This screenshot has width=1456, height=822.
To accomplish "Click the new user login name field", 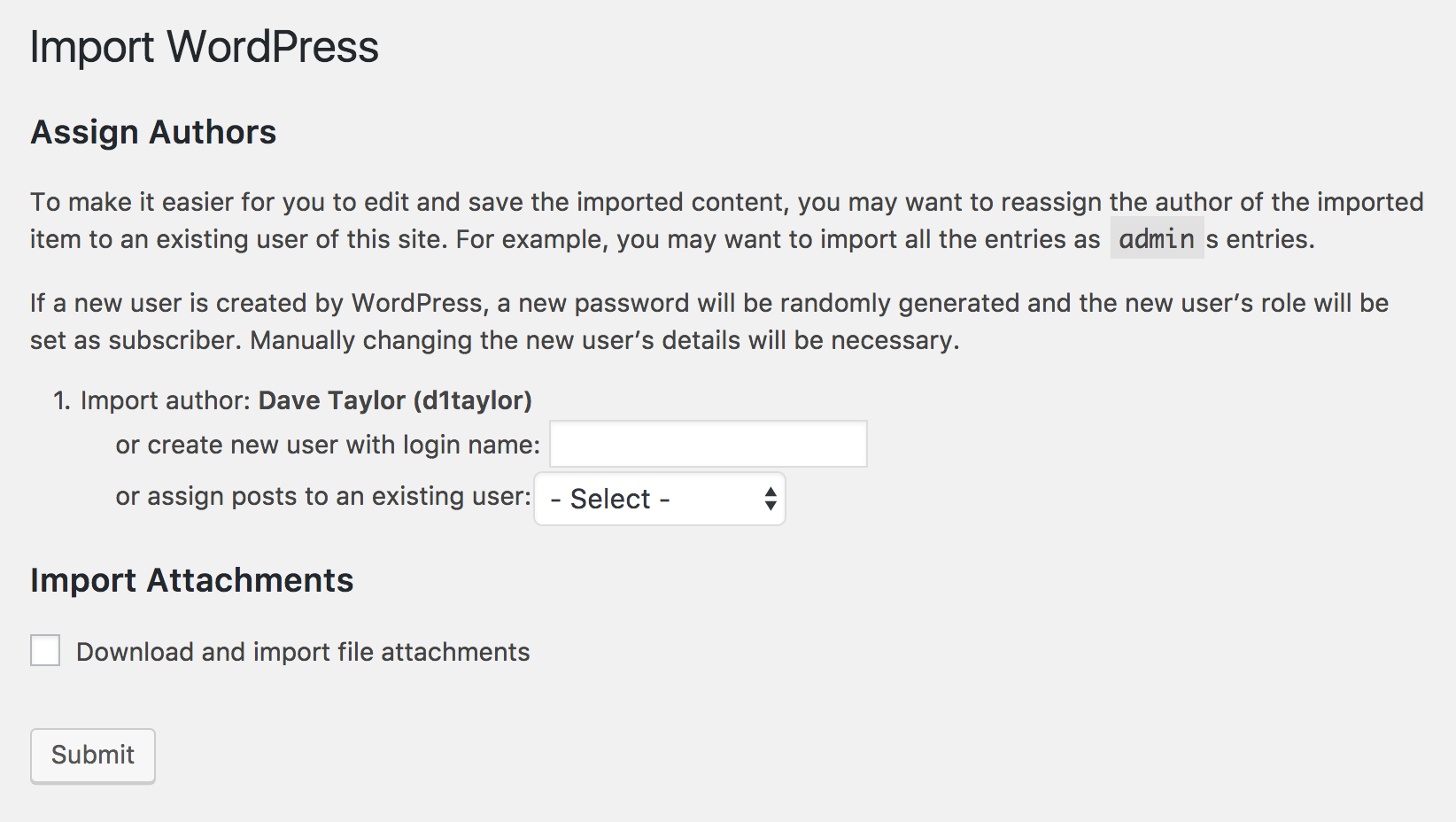I will pyautogui.click(x=709, y=444).
